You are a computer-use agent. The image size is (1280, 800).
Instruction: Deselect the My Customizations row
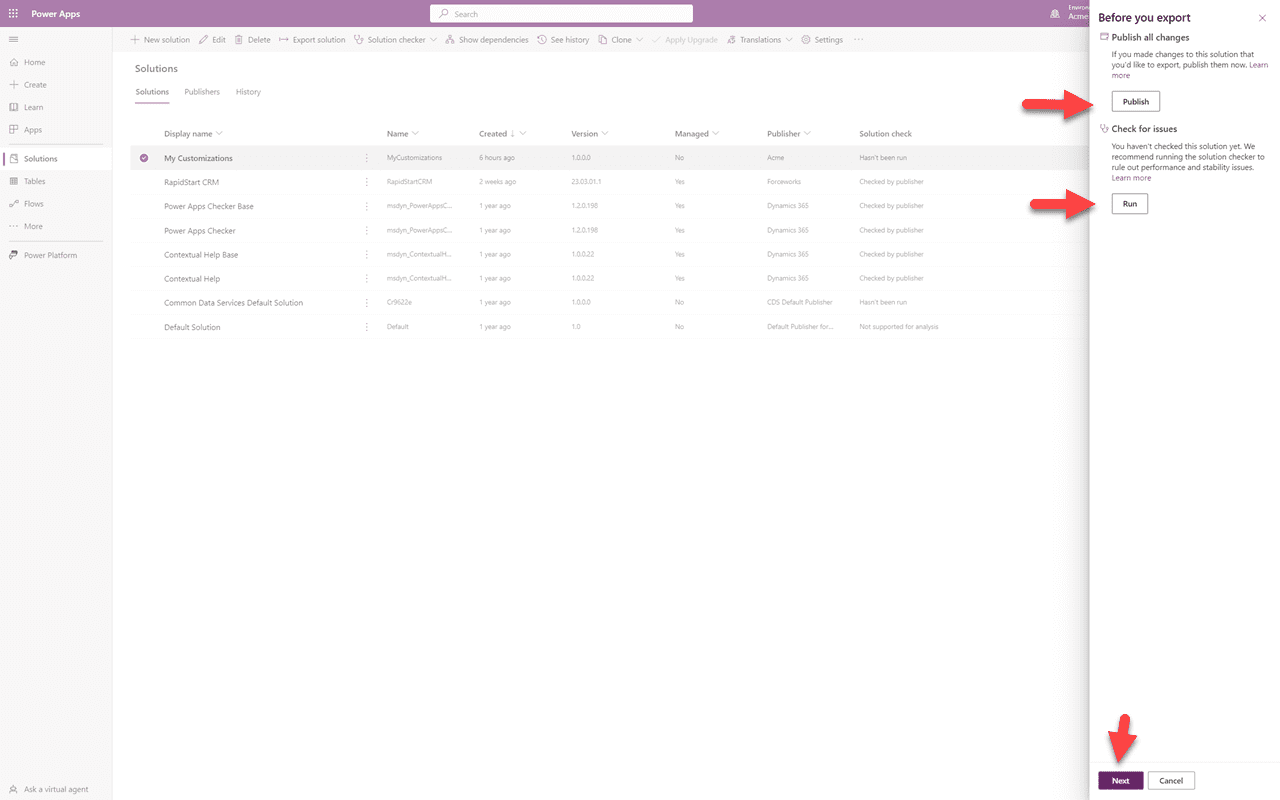pyautogui.click(x=143, y=157)
